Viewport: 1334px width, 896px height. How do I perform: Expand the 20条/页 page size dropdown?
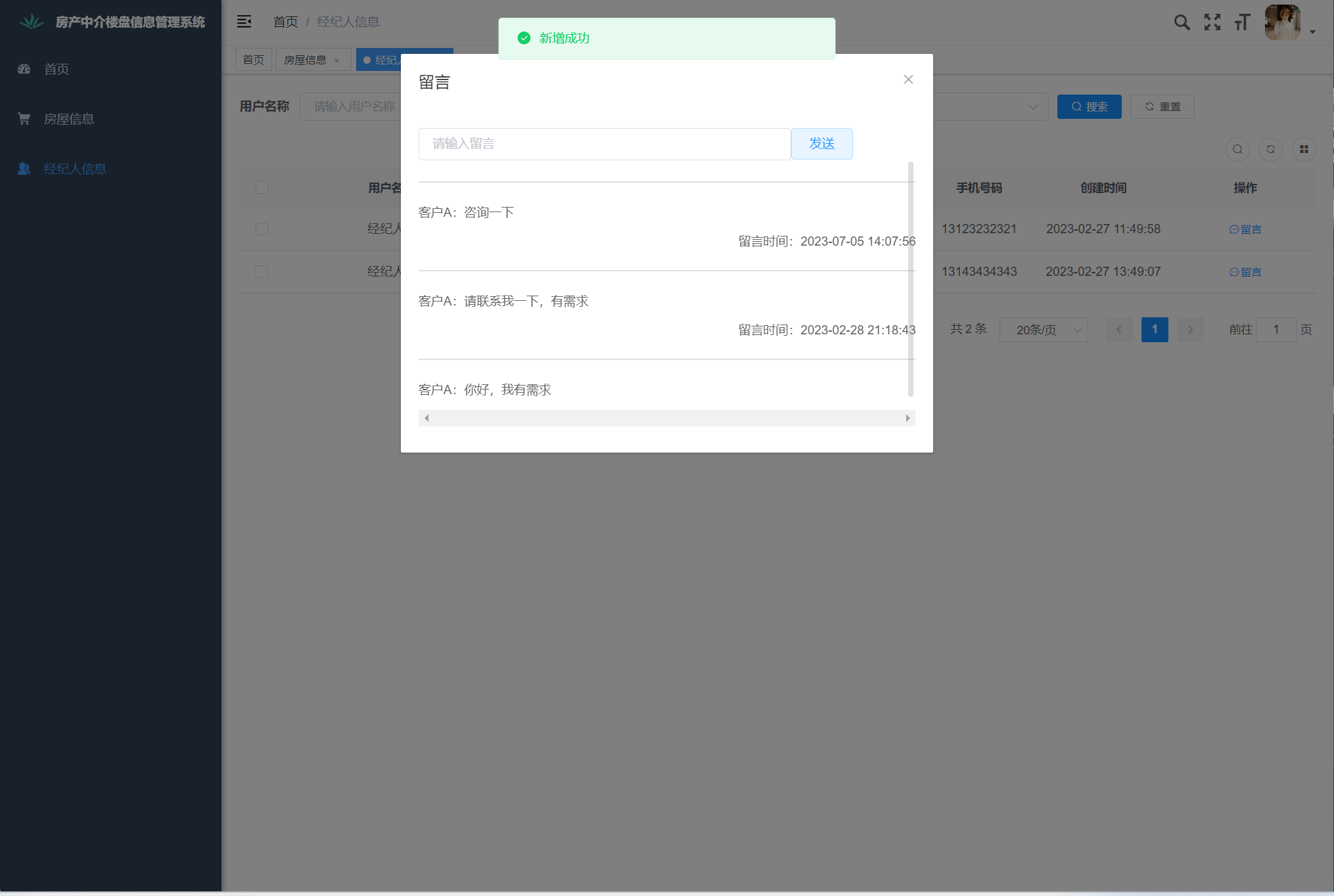click(x=1043, y=330)
